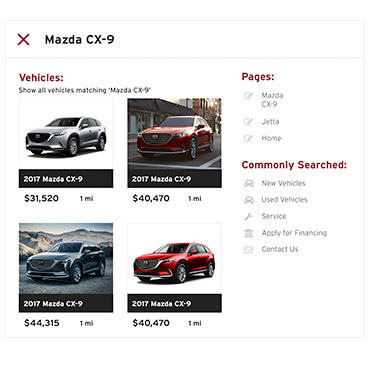This screenshot has width=370, height=370.
Task: Click in the Mazda CX-9 search field
Action: pyautogui.click(x=200, y=39)
